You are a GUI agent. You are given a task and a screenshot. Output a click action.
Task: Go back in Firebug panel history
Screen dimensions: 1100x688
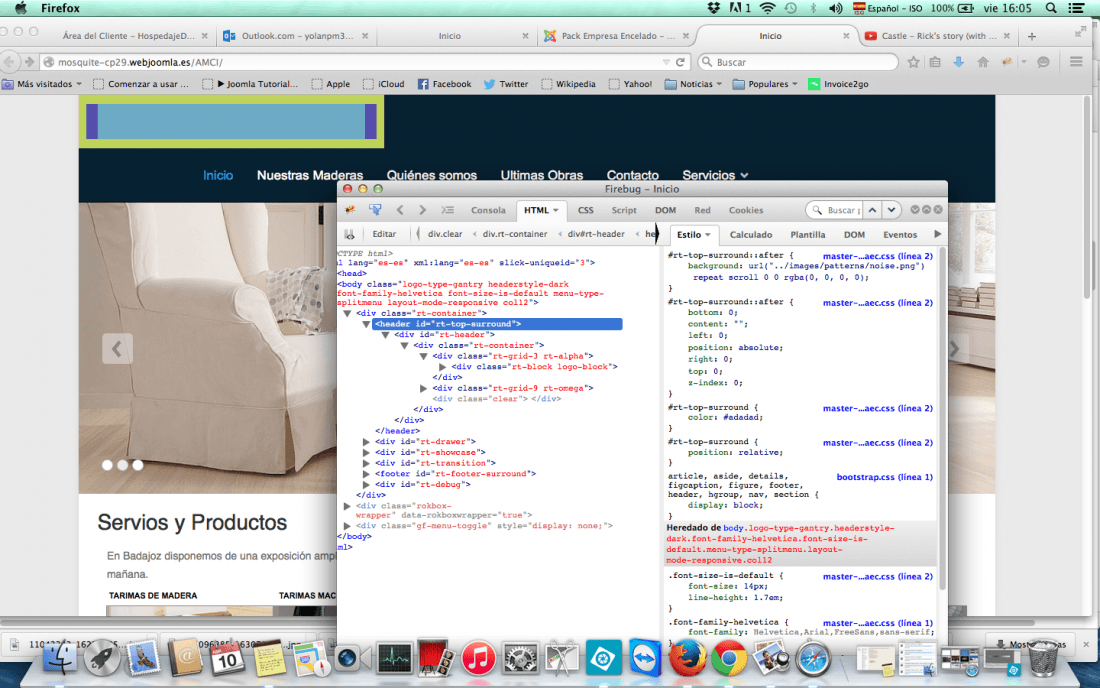tap(400, 210)
